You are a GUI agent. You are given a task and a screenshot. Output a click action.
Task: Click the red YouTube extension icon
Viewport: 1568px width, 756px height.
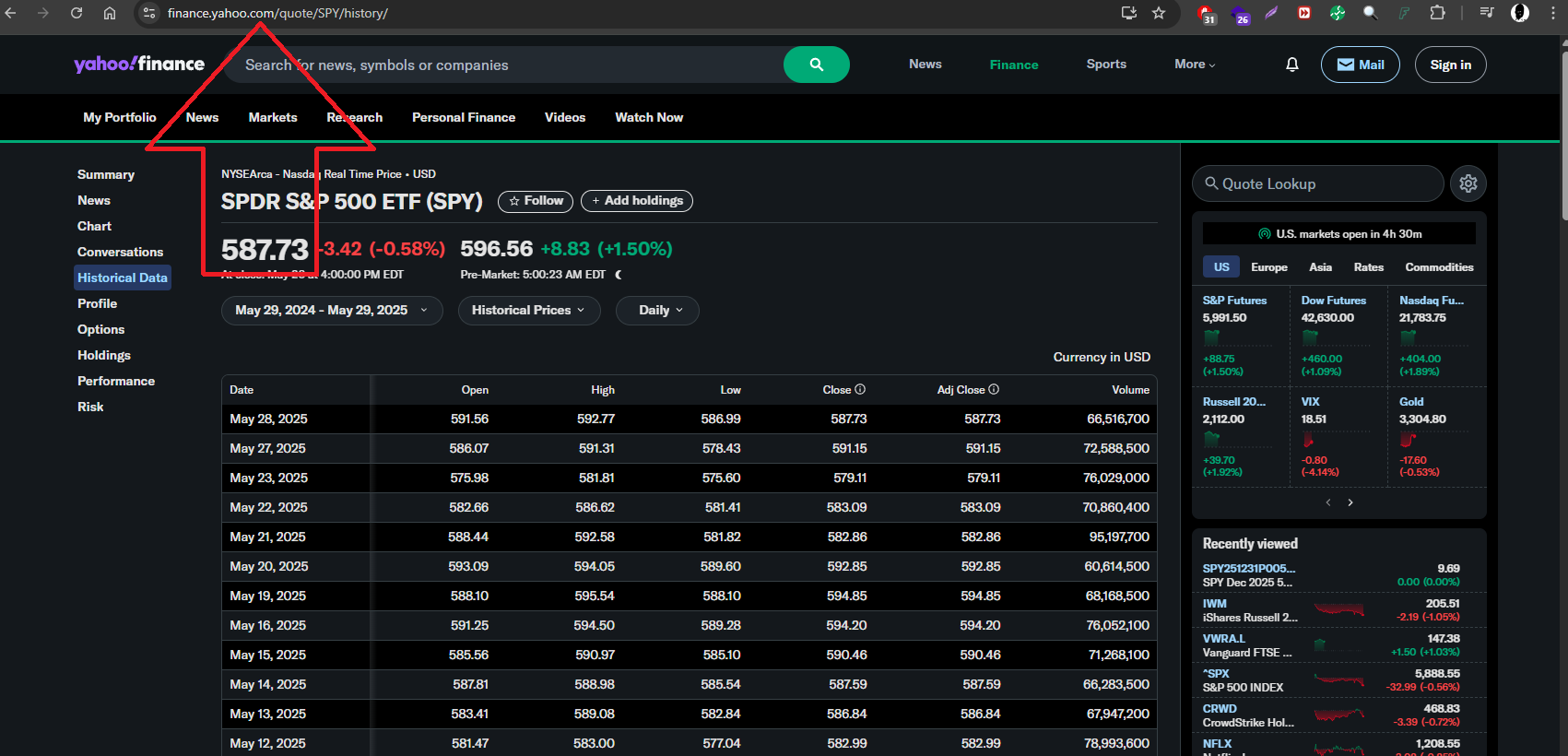pyautogui.click(x=1304, y=13)
